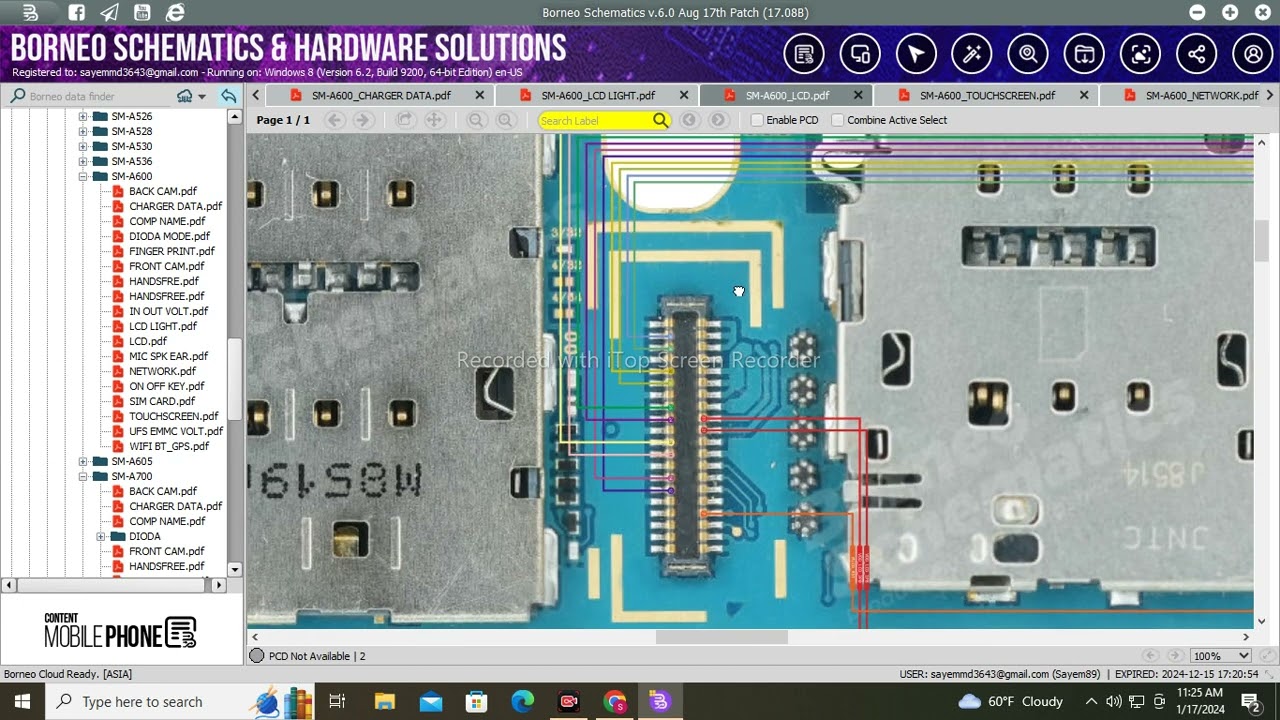1280x720 pixels.
Task: Close the SM-A600_CHARGER DATA.pdf tab
Action: coord(480,96)
